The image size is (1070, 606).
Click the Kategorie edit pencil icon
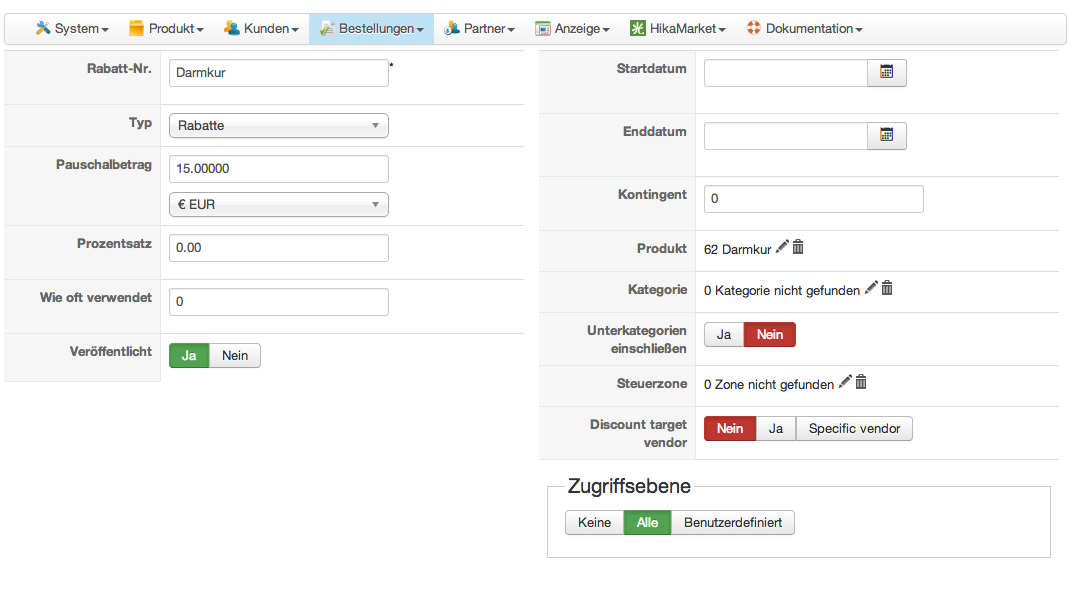871,288
